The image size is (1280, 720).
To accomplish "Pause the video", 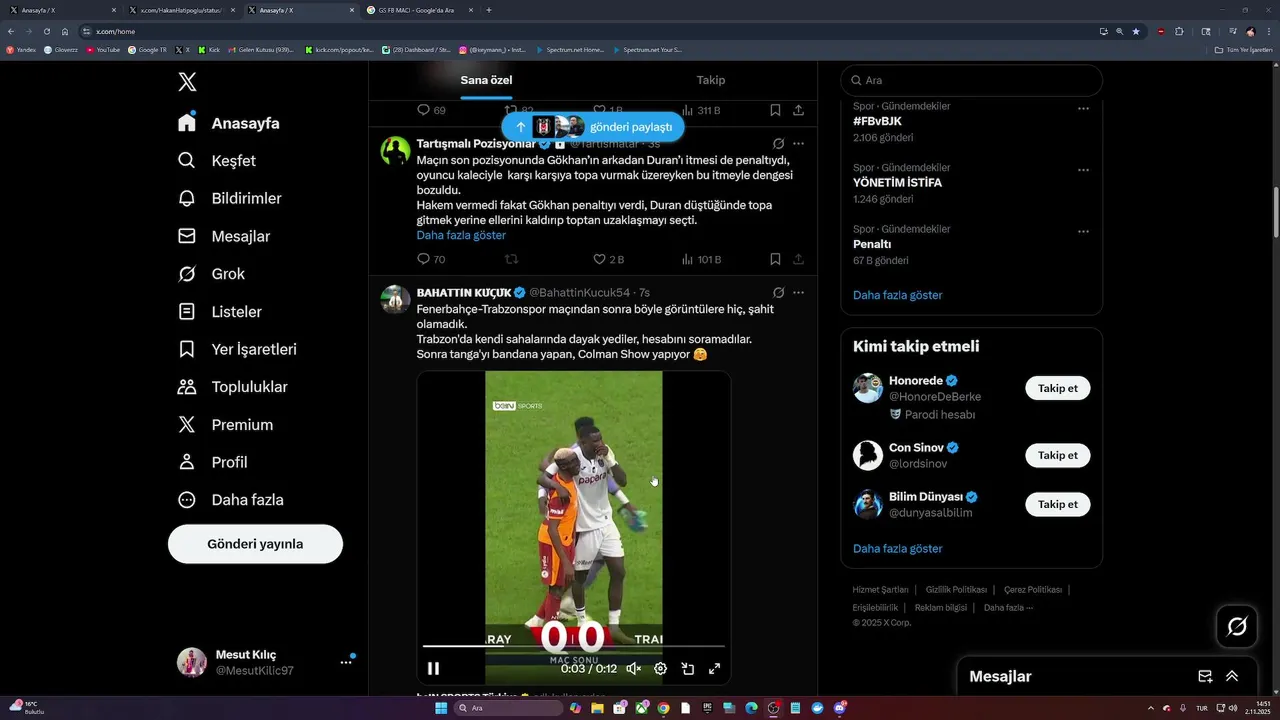I will point(433,668).
